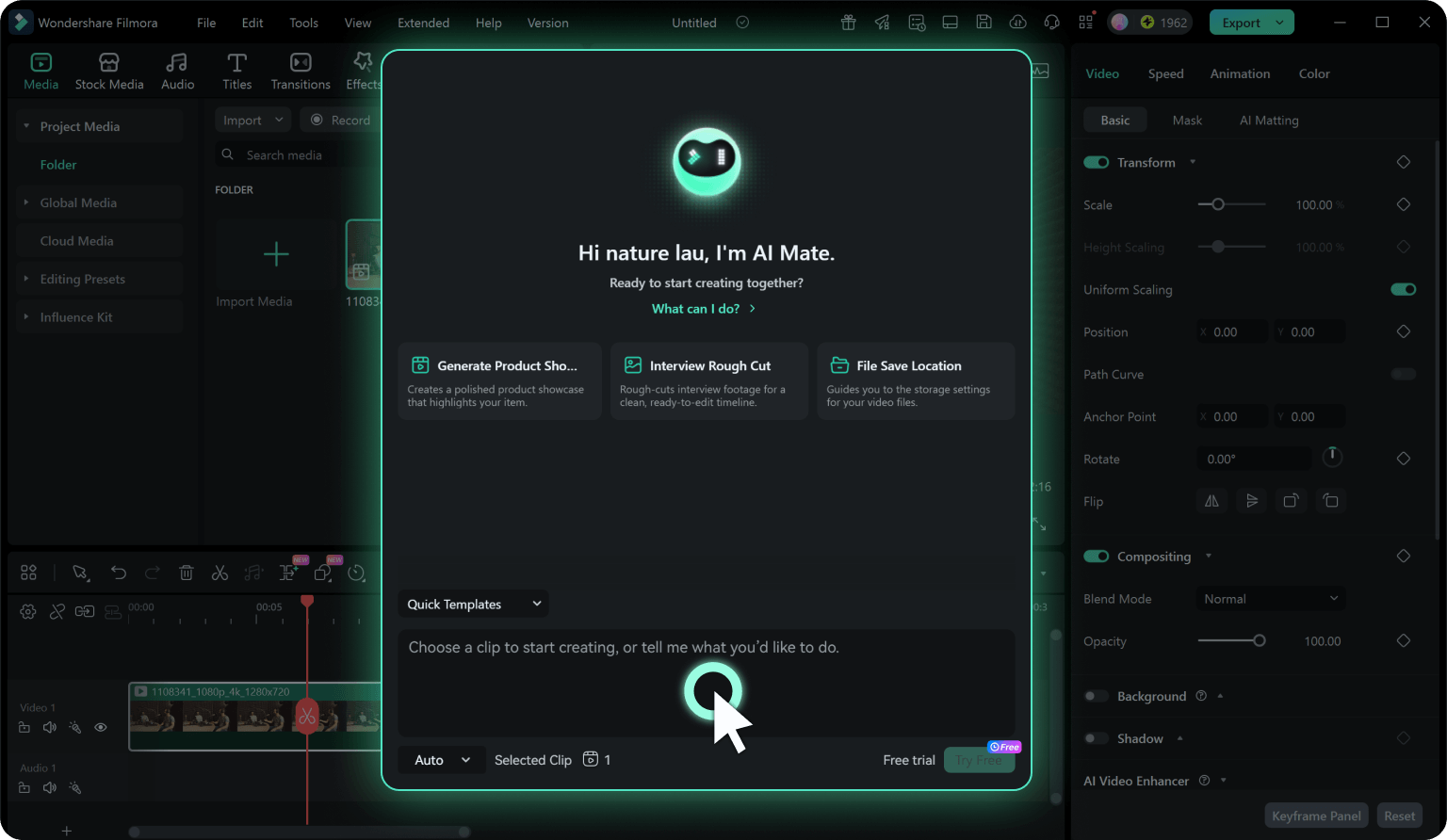Open the headset support icon
The height and width of the screenshot is (840, 1447).
(x=1051, y=23)
